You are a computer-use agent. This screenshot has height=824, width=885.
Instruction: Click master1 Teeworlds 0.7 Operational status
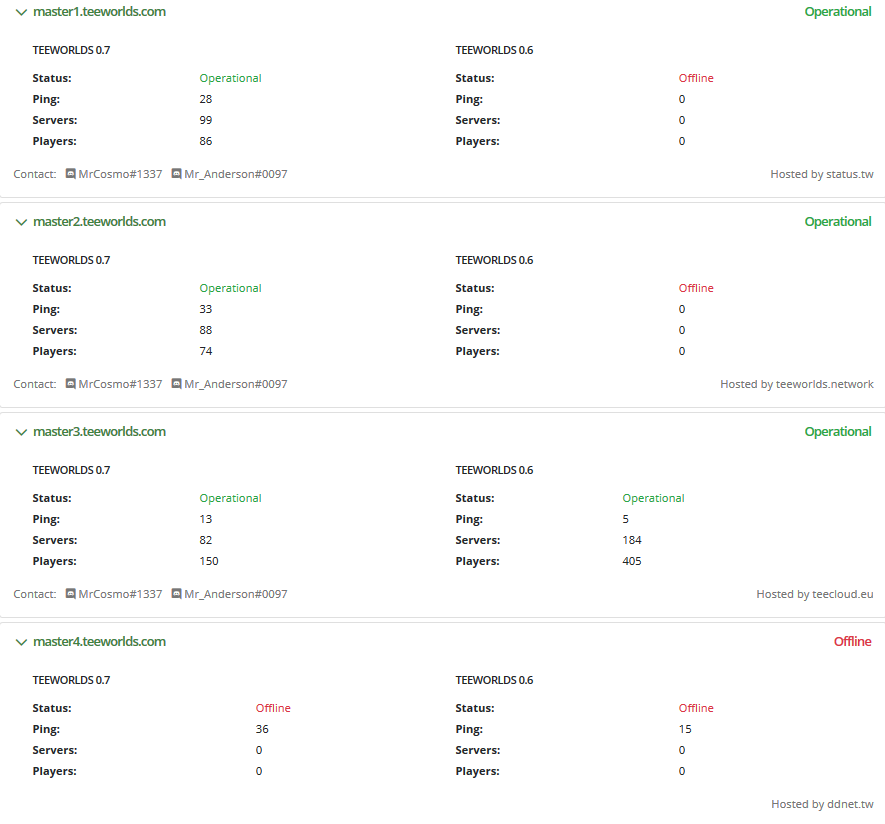(230, 78)
